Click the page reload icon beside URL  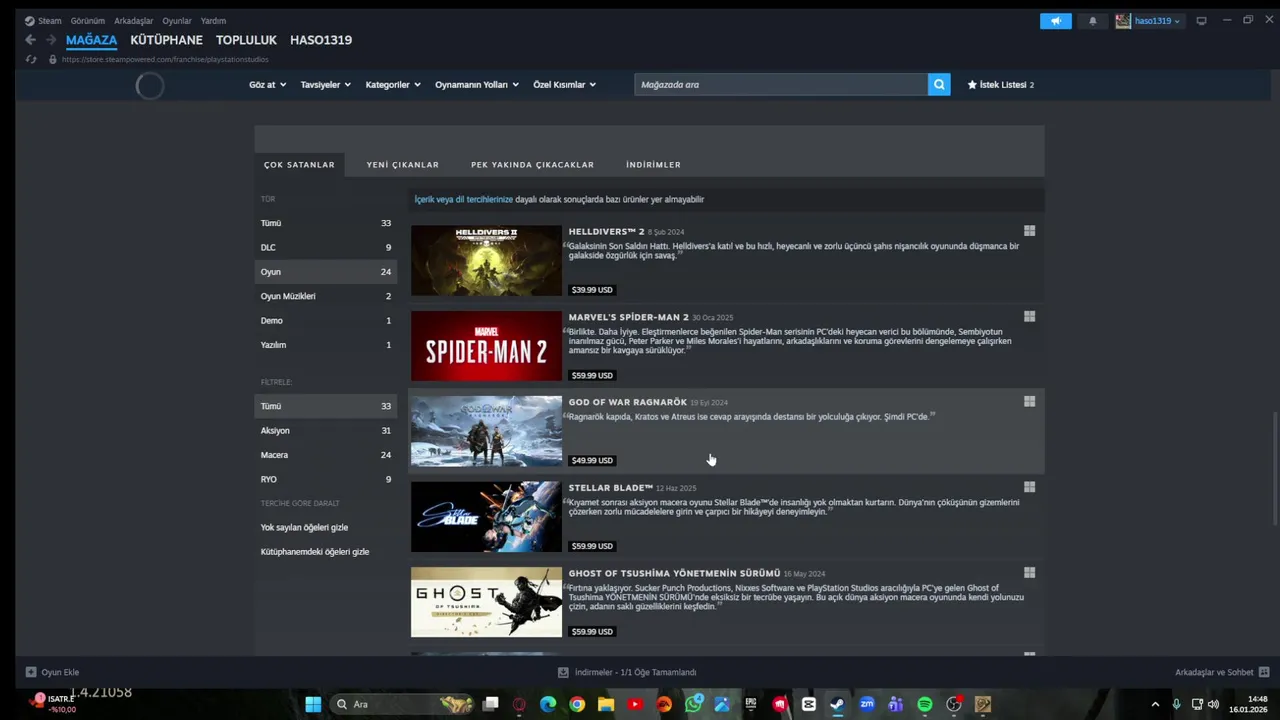pyautogui.click(x=31, y=59)
